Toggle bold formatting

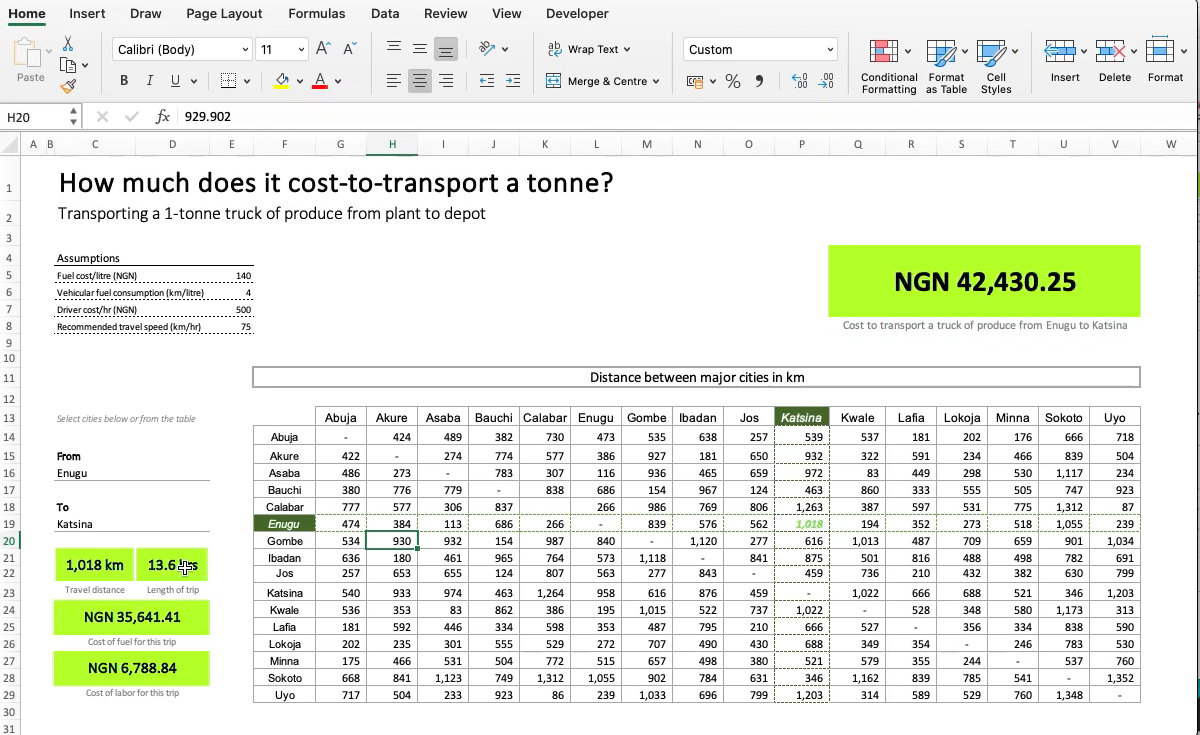pyautogui.click(x=124, y=81)
